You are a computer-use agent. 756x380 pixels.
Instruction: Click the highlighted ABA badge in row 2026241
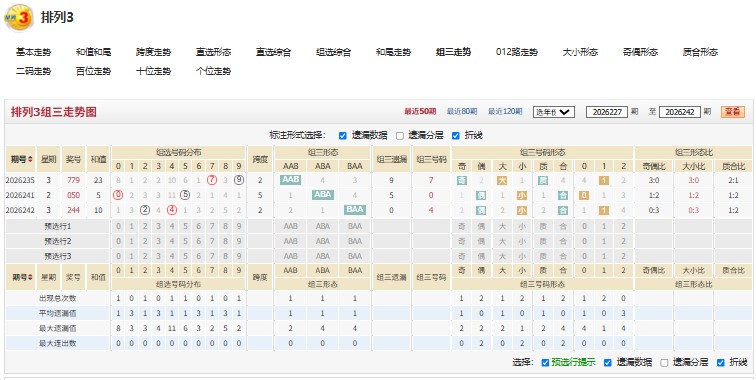(323, 195)
